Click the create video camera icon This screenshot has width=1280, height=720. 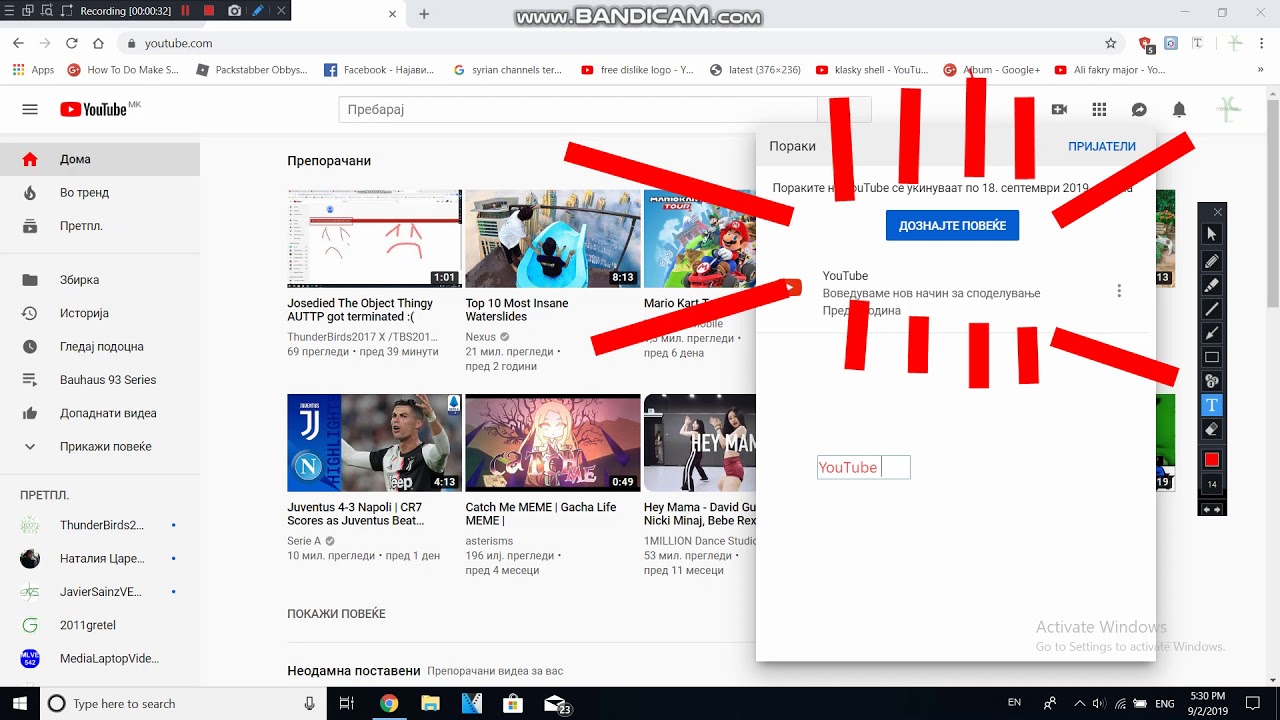(1059, 110)
